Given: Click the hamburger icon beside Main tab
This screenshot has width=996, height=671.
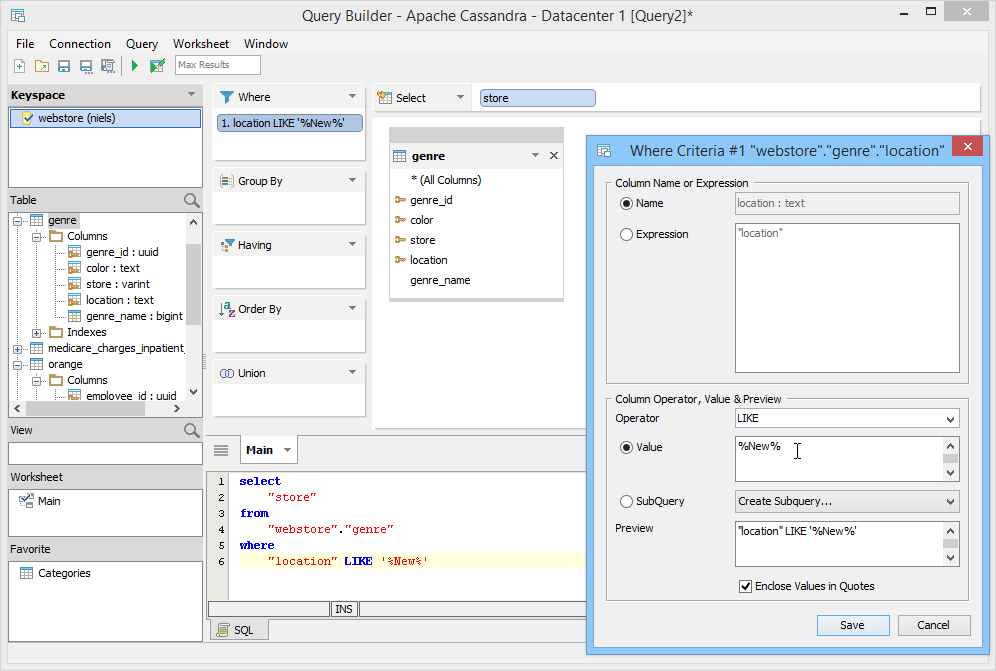Looking at the screenshot, I should pyautogui.click(x=221, y=451).
